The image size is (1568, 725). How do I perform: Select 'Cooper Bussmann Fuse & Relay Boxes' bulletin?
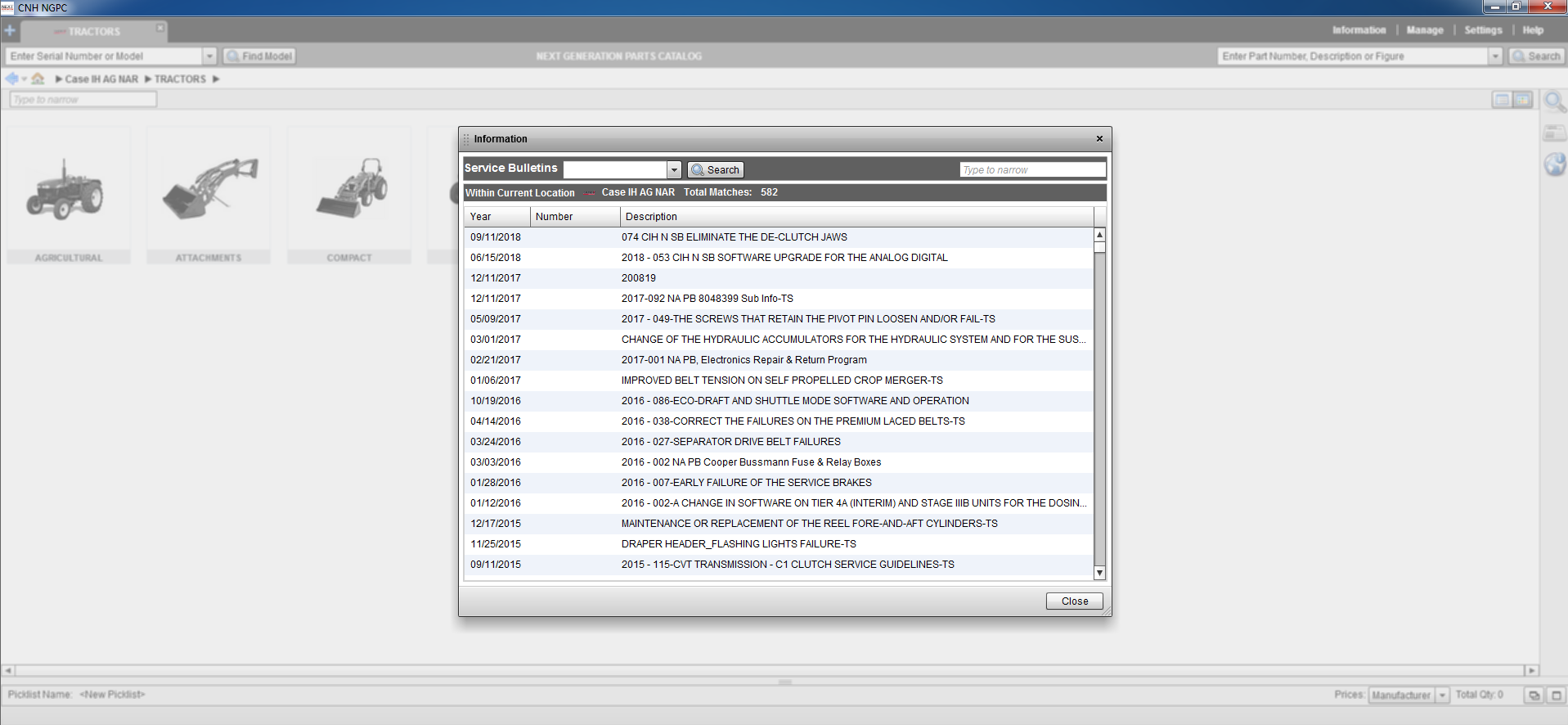779,462
